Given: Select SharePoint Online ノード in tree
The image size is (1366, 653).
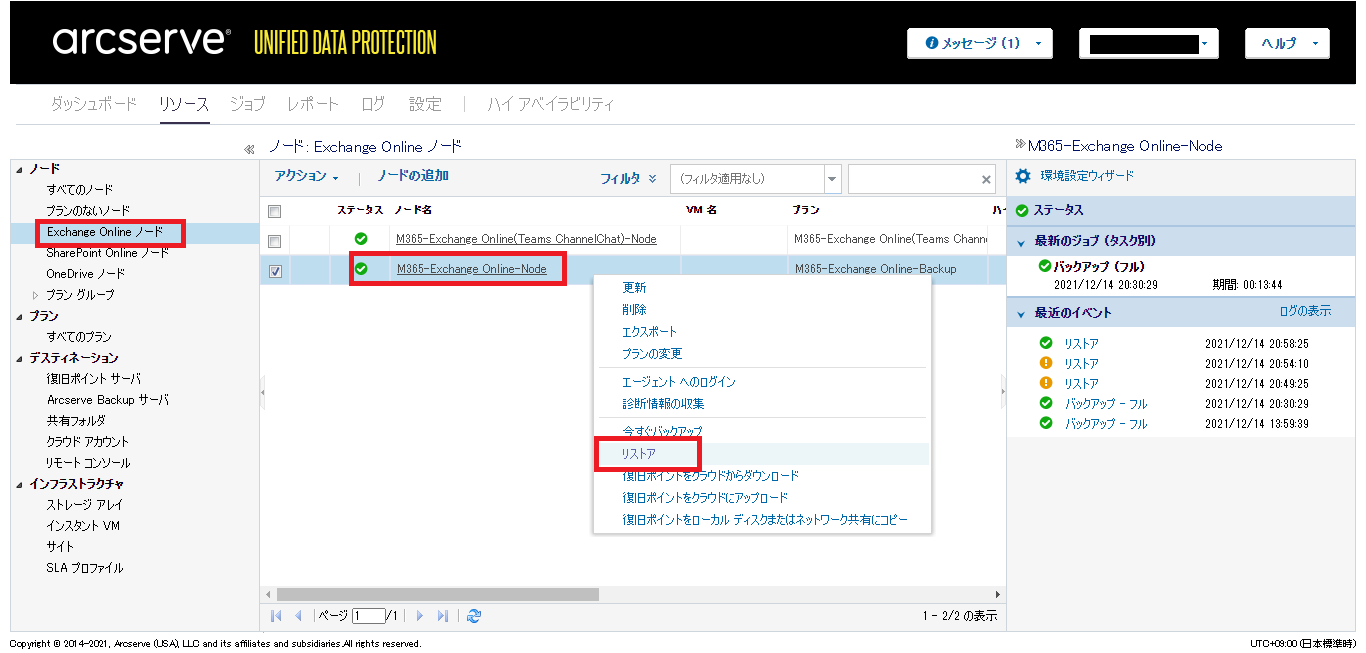Looking at the screenshot, I should [108, 253].
